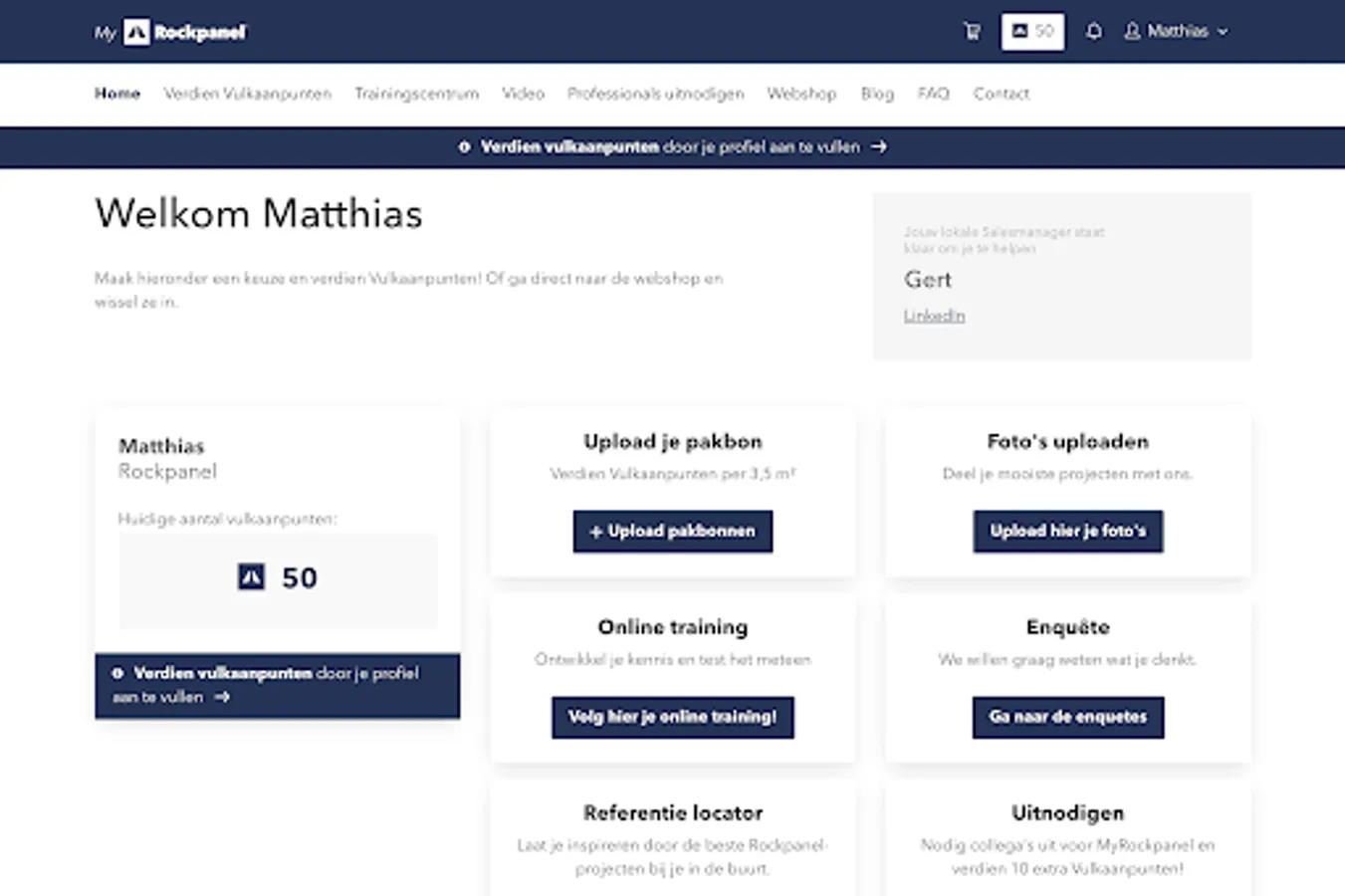Screen dimensions: 1345x896
Task: Click the arrow after 'aan te vullen' in card
Action: [x=222, y=698]
